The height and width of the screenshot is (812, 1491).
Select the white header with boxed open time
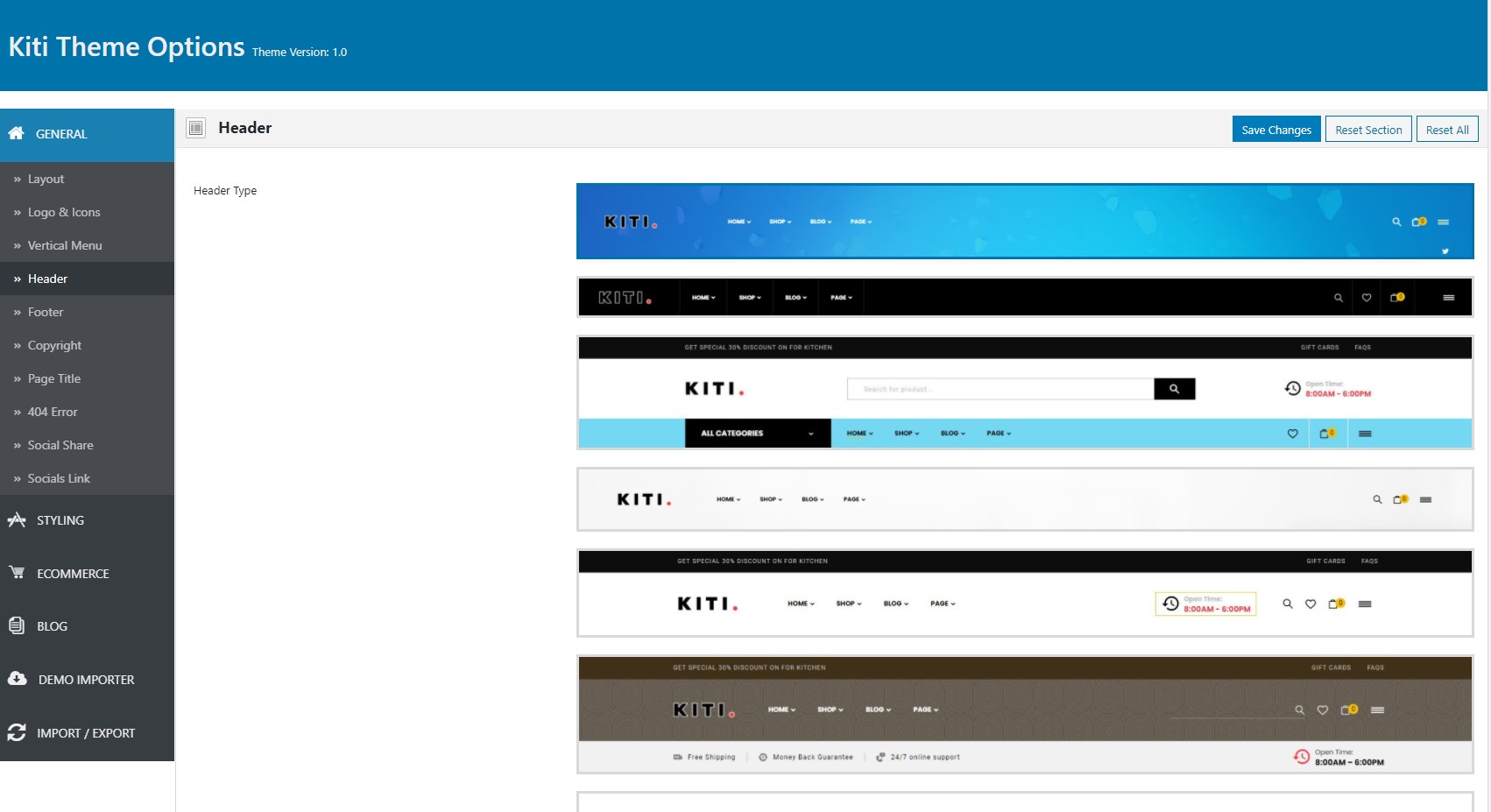click(1025, 593)
